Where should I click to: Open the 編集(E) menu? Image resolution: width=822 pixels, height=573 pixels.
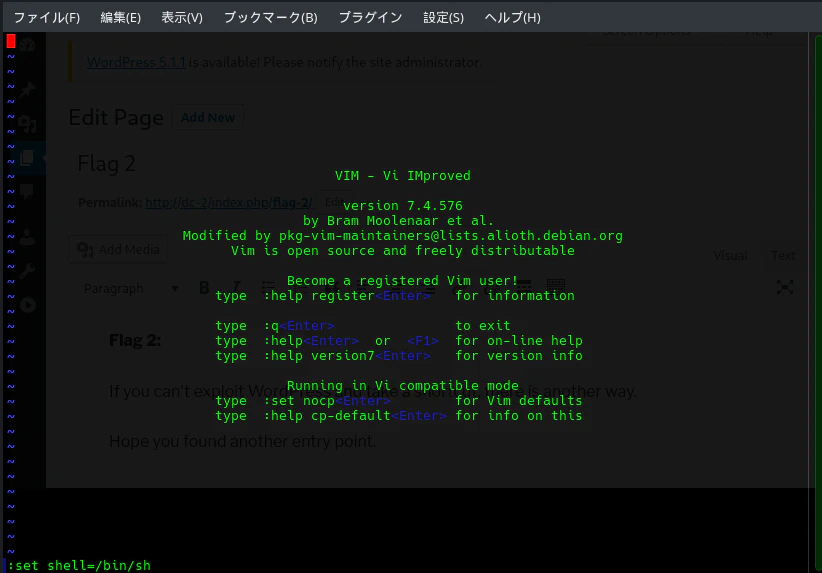pos(121,17)
